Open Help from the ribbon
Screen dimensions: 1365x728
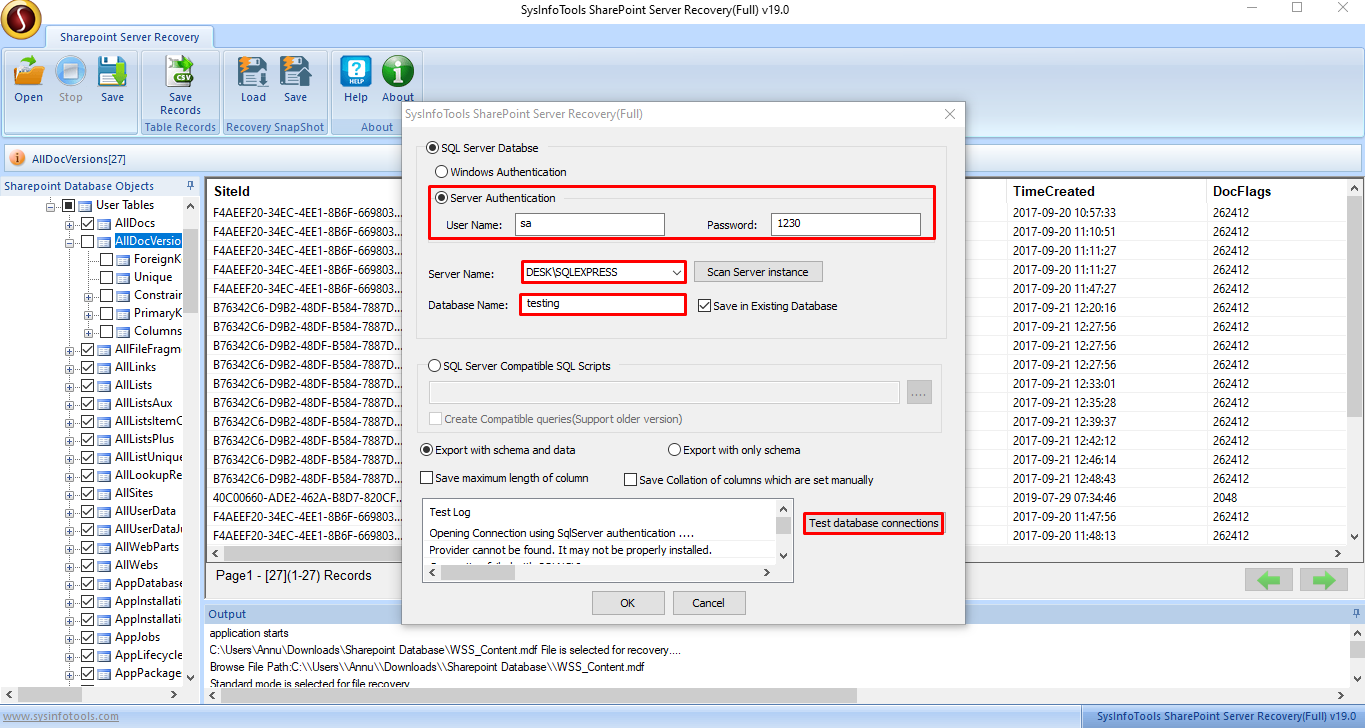[356, 72]
